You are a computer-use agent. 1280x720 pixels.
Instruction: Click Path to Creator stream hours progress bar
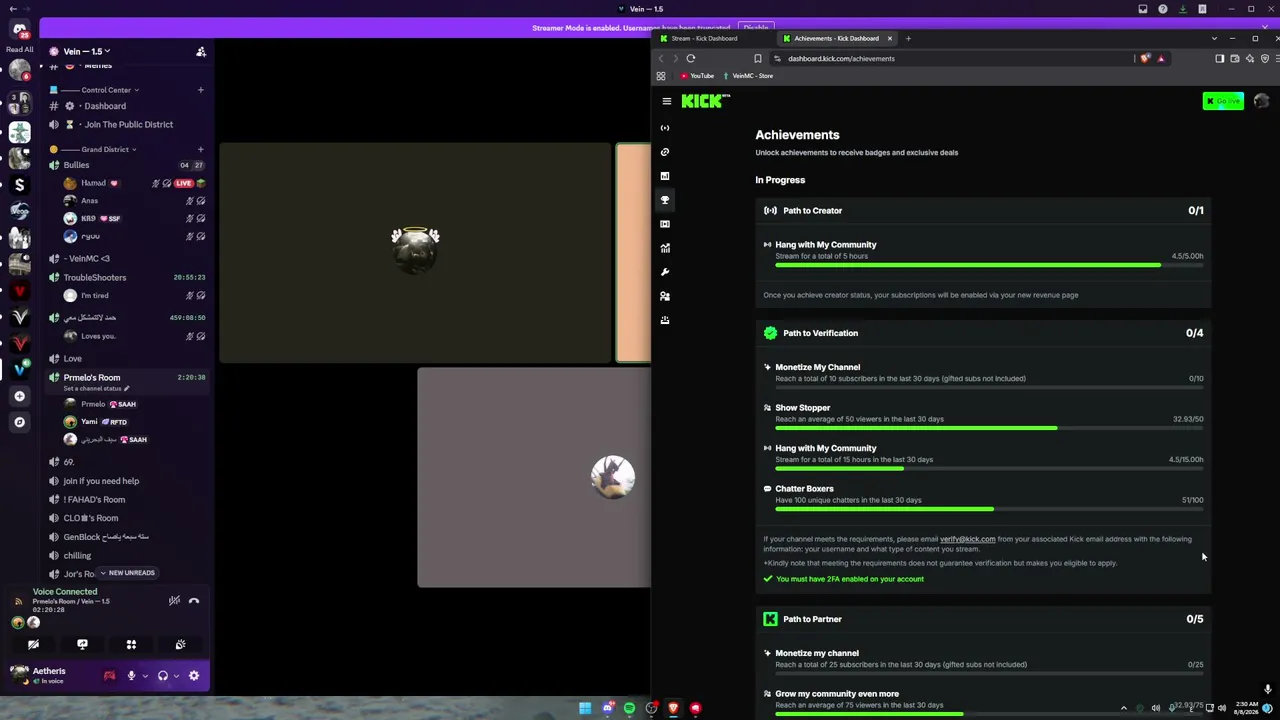click(x=989, y=265)
